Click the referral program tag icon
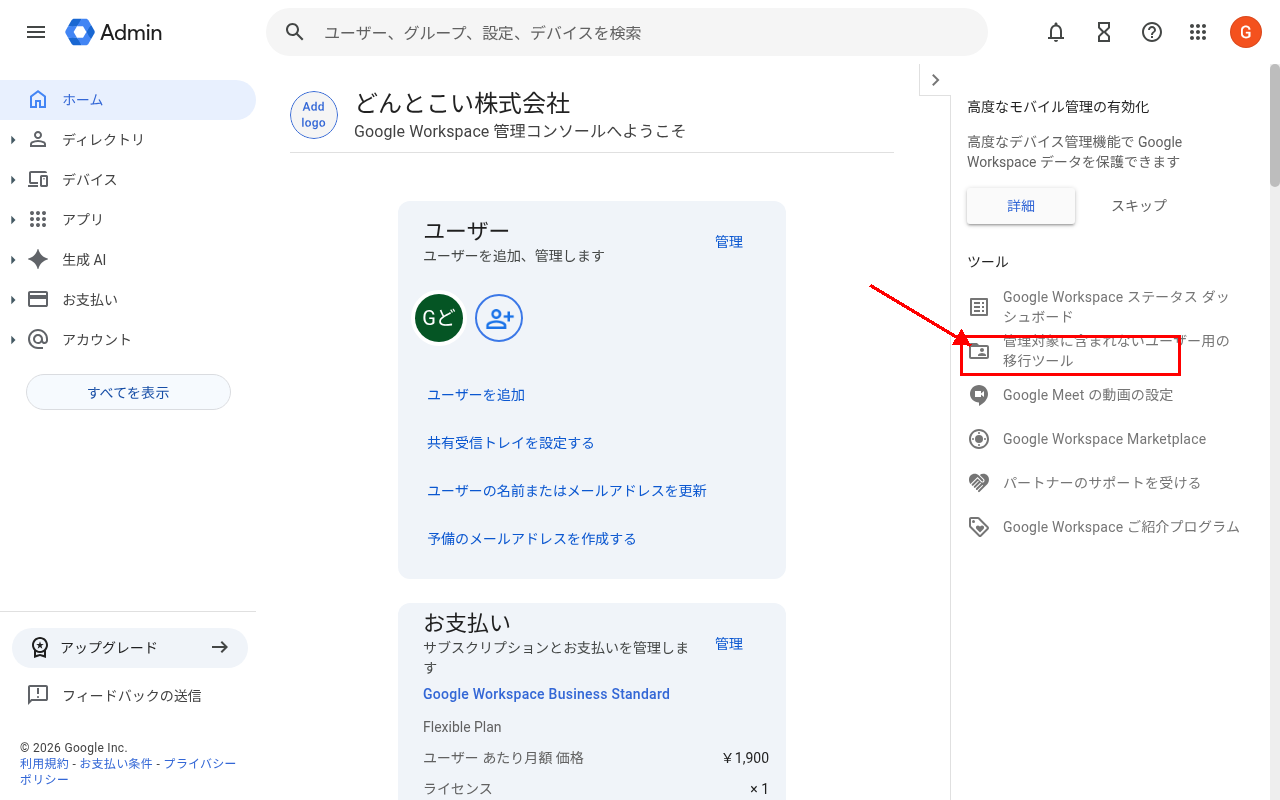Screen dimensions: 1280x800 coord(979,526)
